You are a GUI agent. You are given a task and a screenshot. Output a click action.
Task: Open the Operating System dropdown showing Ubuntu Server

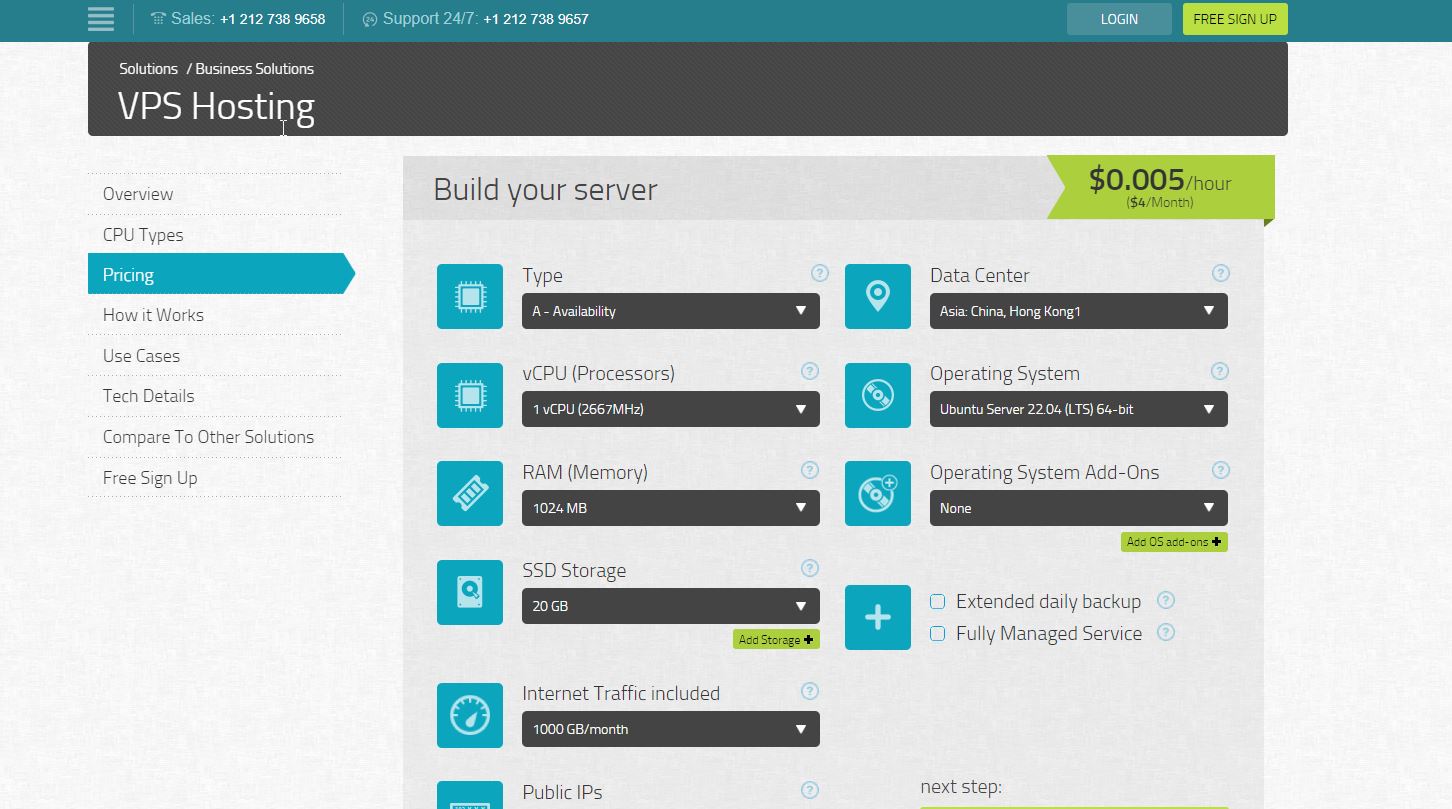[1079, 409]
